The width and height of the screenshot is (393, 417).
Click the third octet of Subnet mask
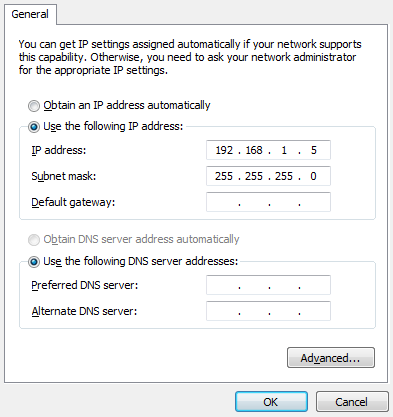point(284,176)
